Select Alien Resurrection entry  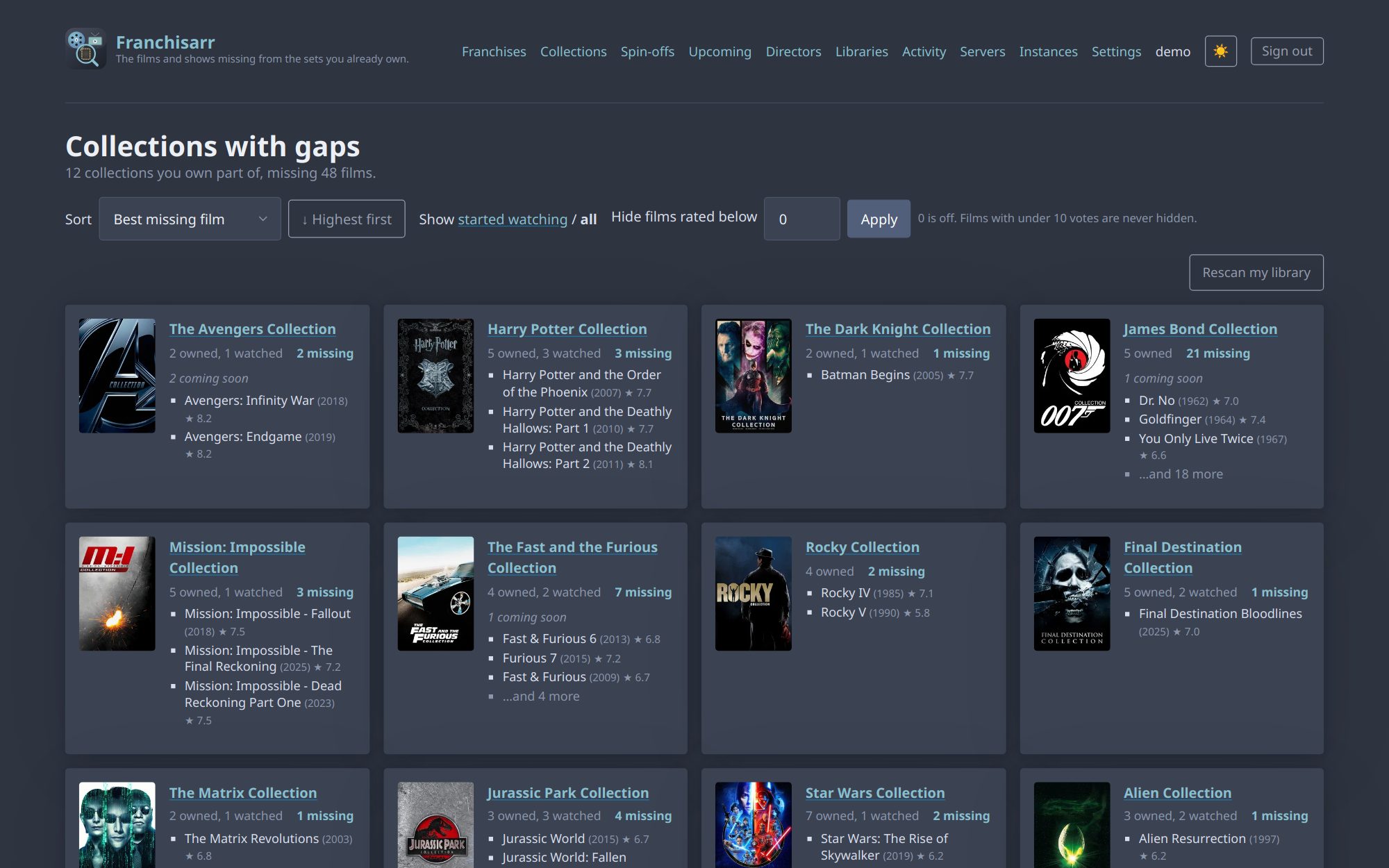tap(1208, 846)
